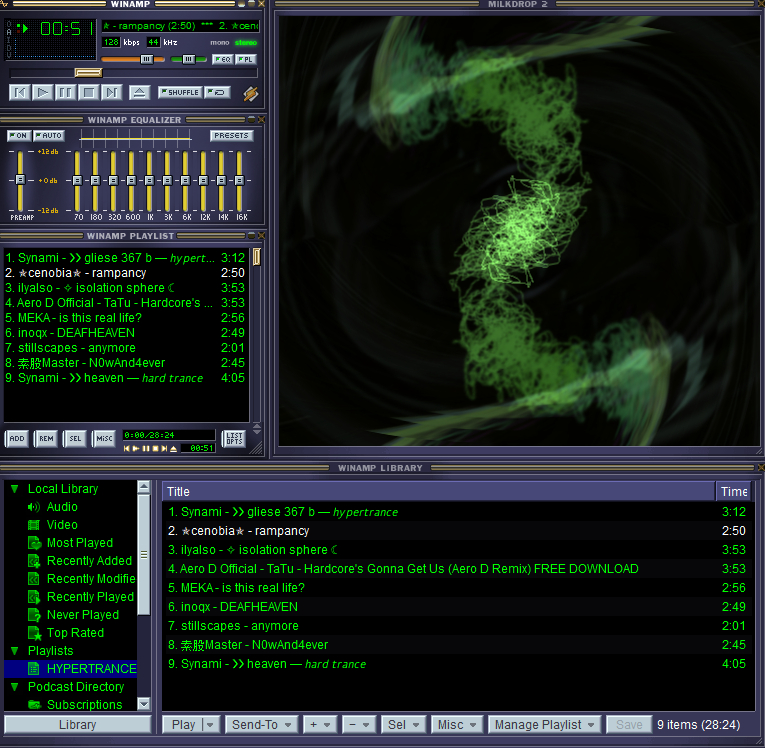Click the PREAMP slider in the equalizer
Image resolution: width=765 pixels, height=748 pixels.
[19, 180]
